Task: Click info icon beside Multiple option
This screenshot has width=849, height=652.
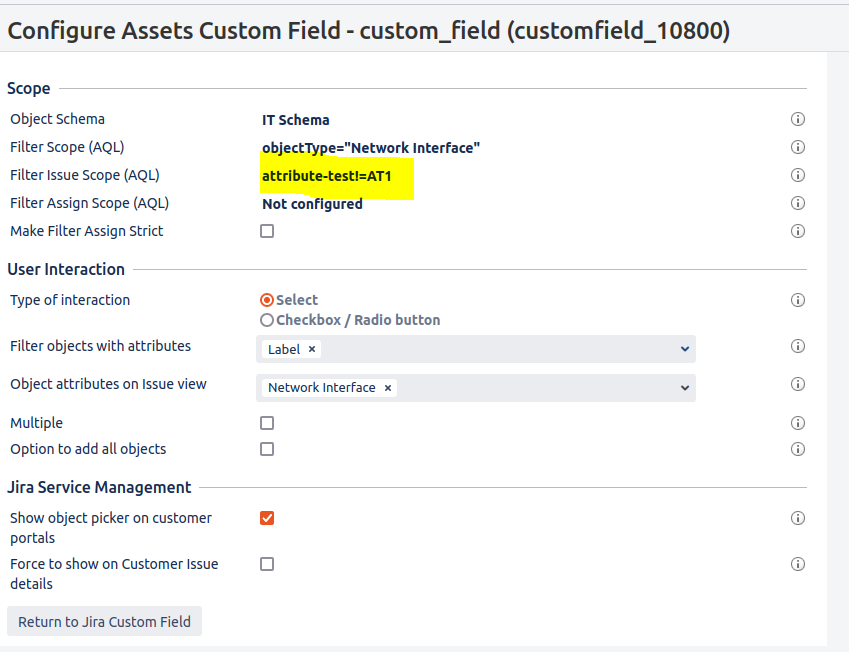Action: pos(798,423)
